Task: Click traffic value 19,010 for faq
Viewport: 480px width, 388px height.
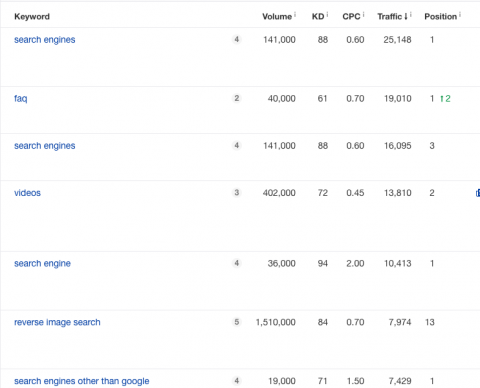Action: point(398,99)
